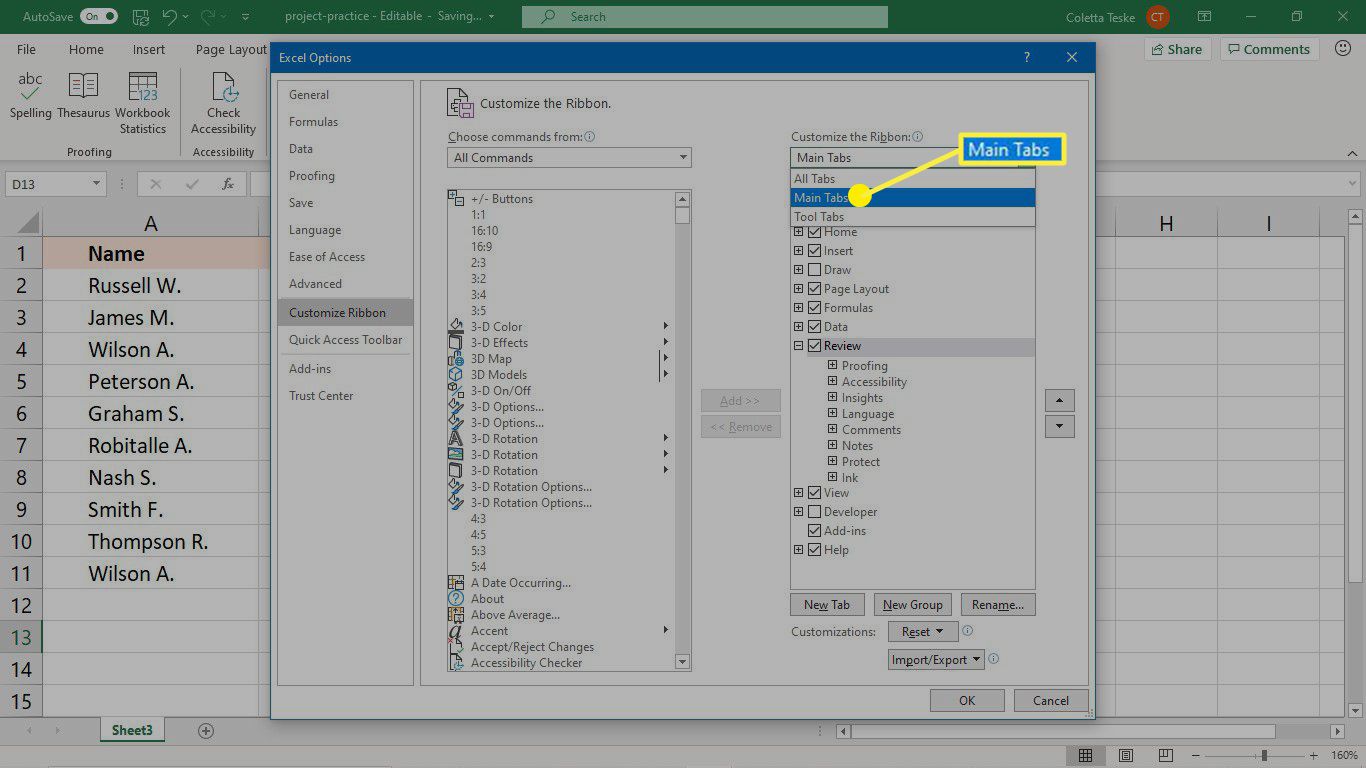The image size is (1366, 768).
Task: Go to Quick Access Toolbar category
Action: tap(345, 340)
